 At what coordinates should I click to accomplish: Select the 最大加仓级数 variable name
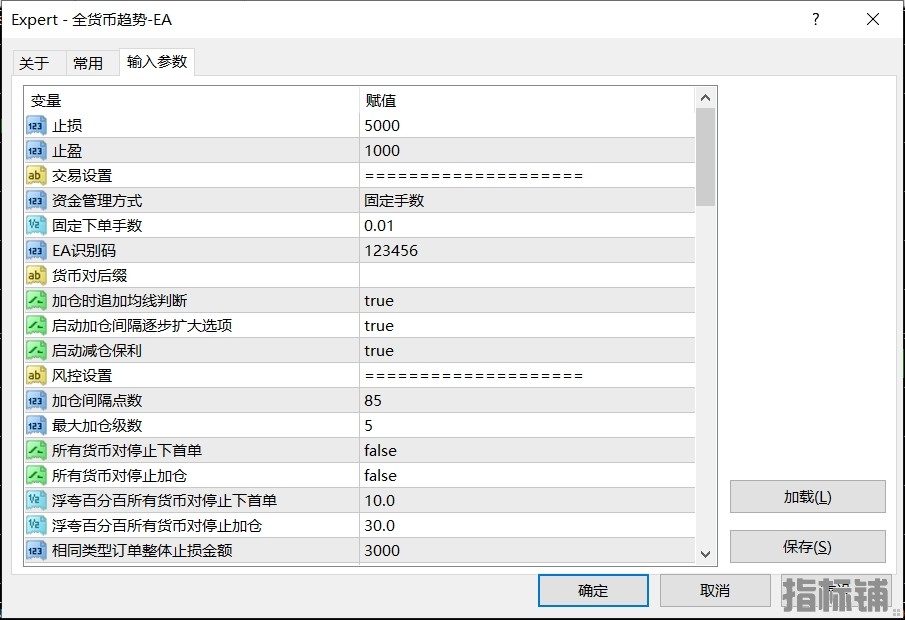97,425
